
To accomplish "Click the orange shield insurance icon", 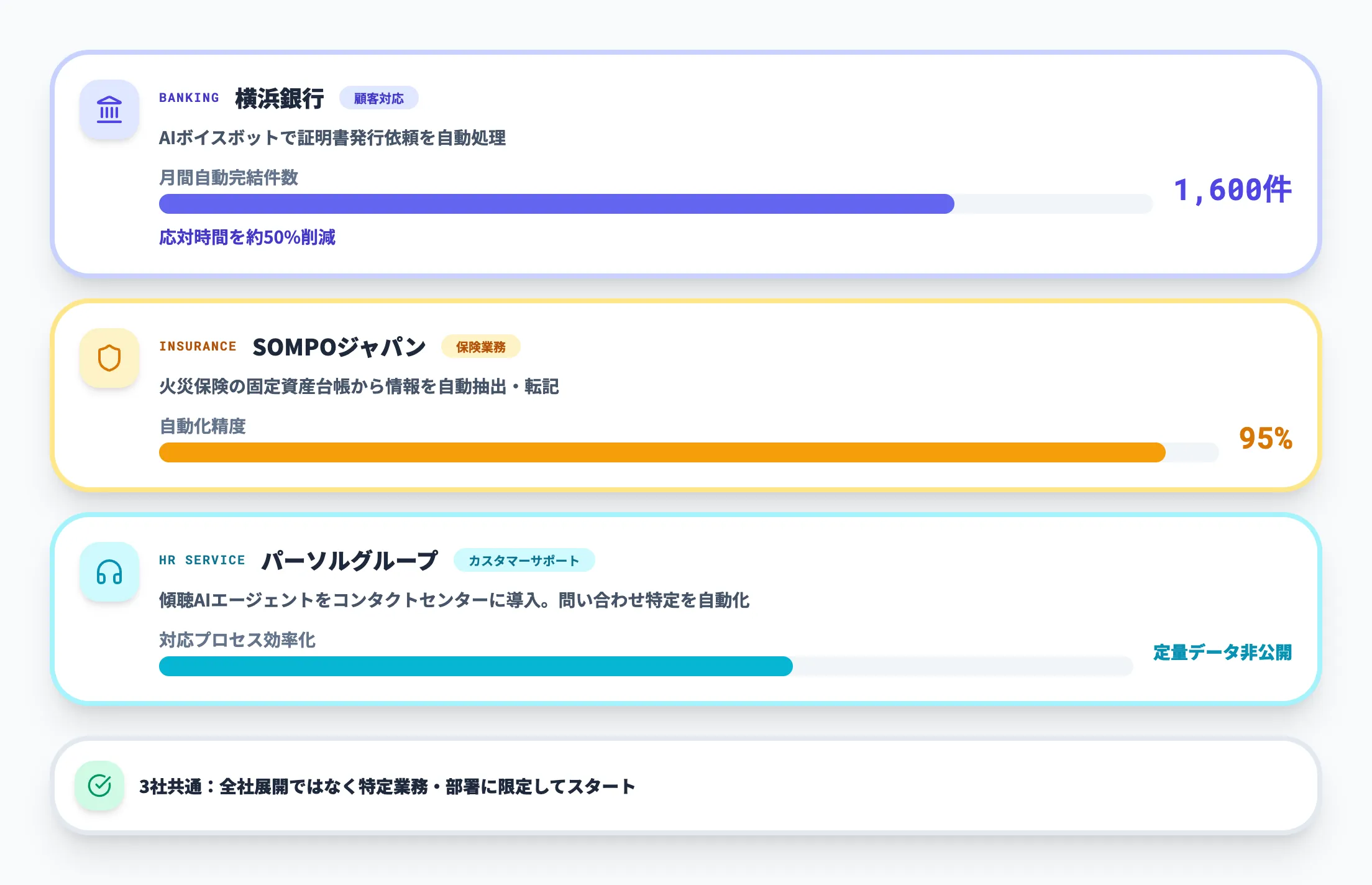I will [109, 358].
